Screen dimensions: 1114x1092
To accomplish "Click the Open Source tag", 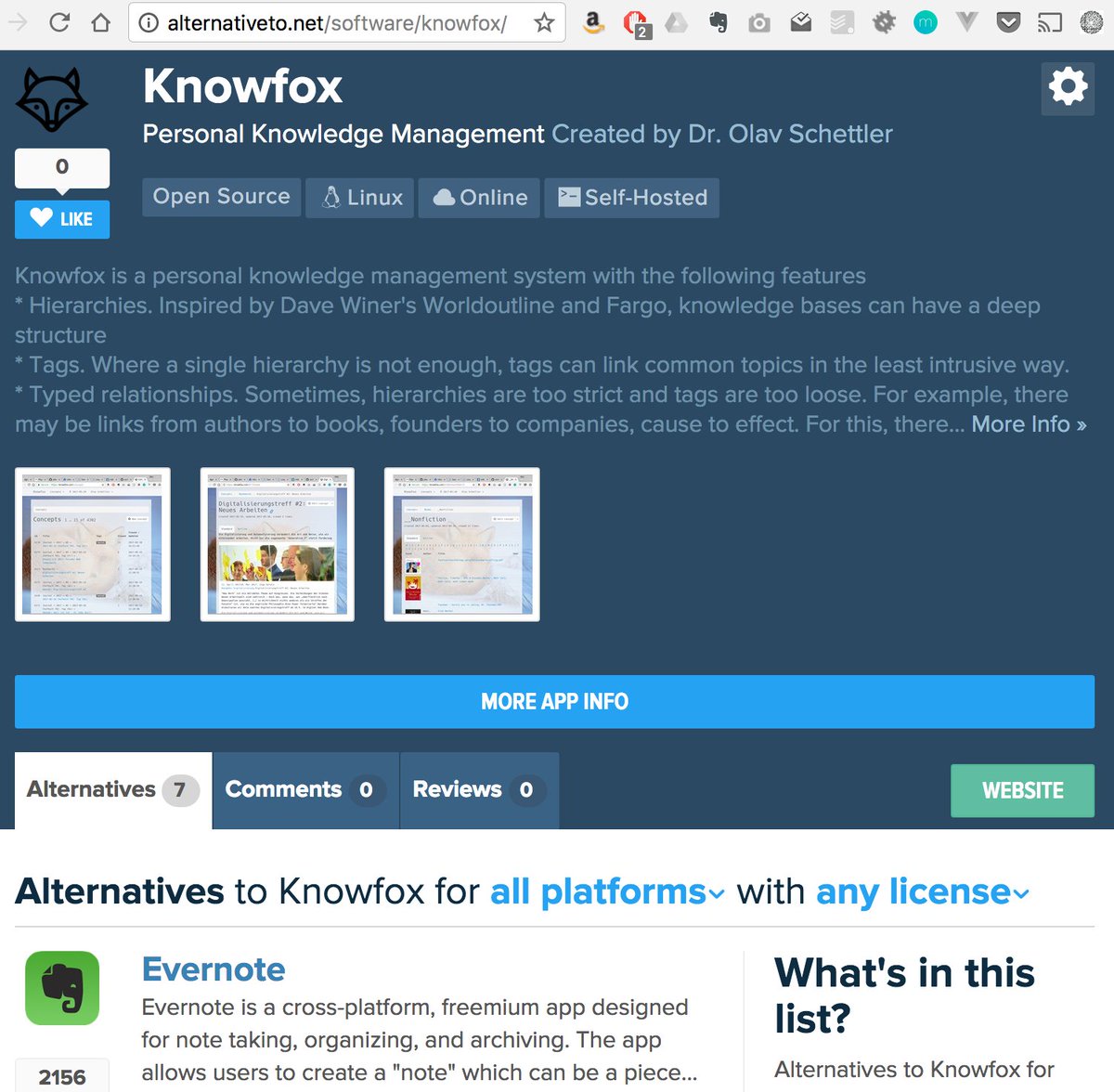I will [221, 197].
